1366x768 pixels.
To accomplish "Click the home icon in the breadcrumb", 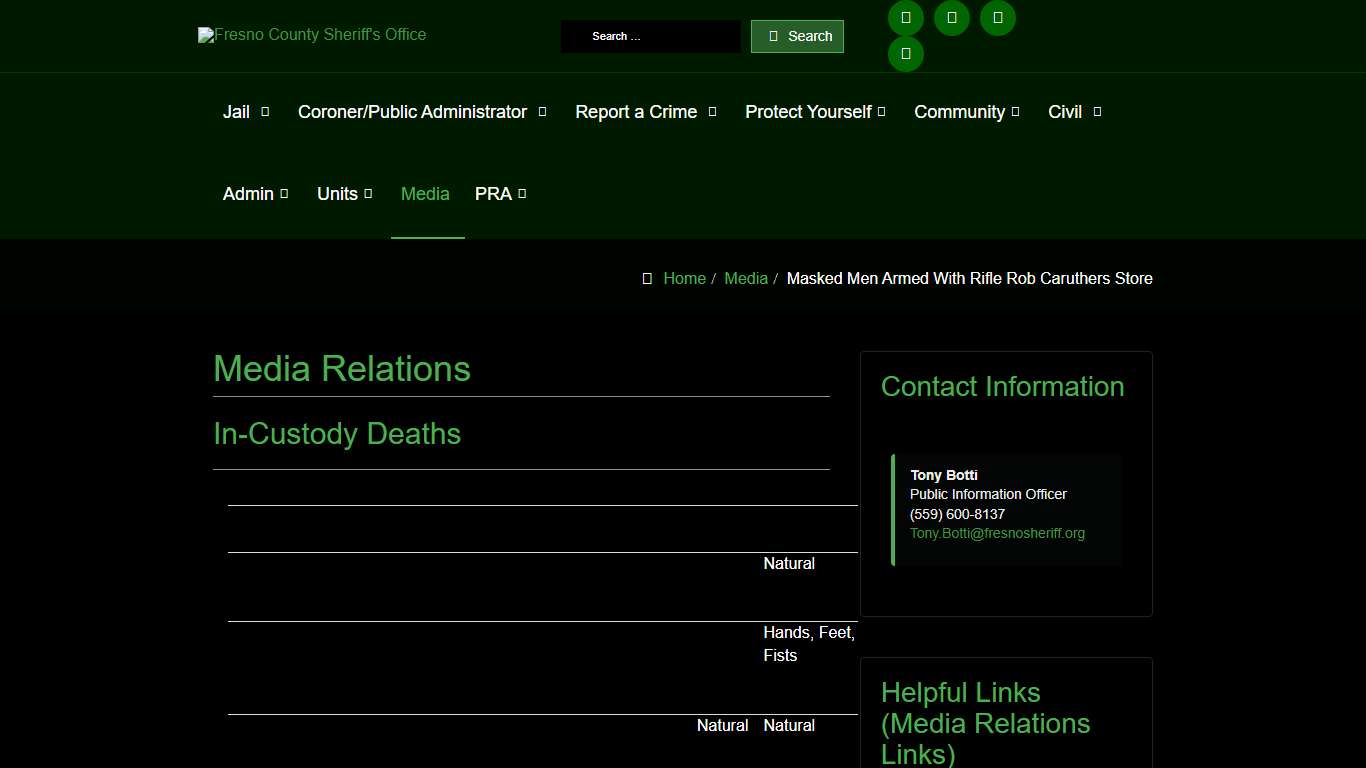I will 647,279.
